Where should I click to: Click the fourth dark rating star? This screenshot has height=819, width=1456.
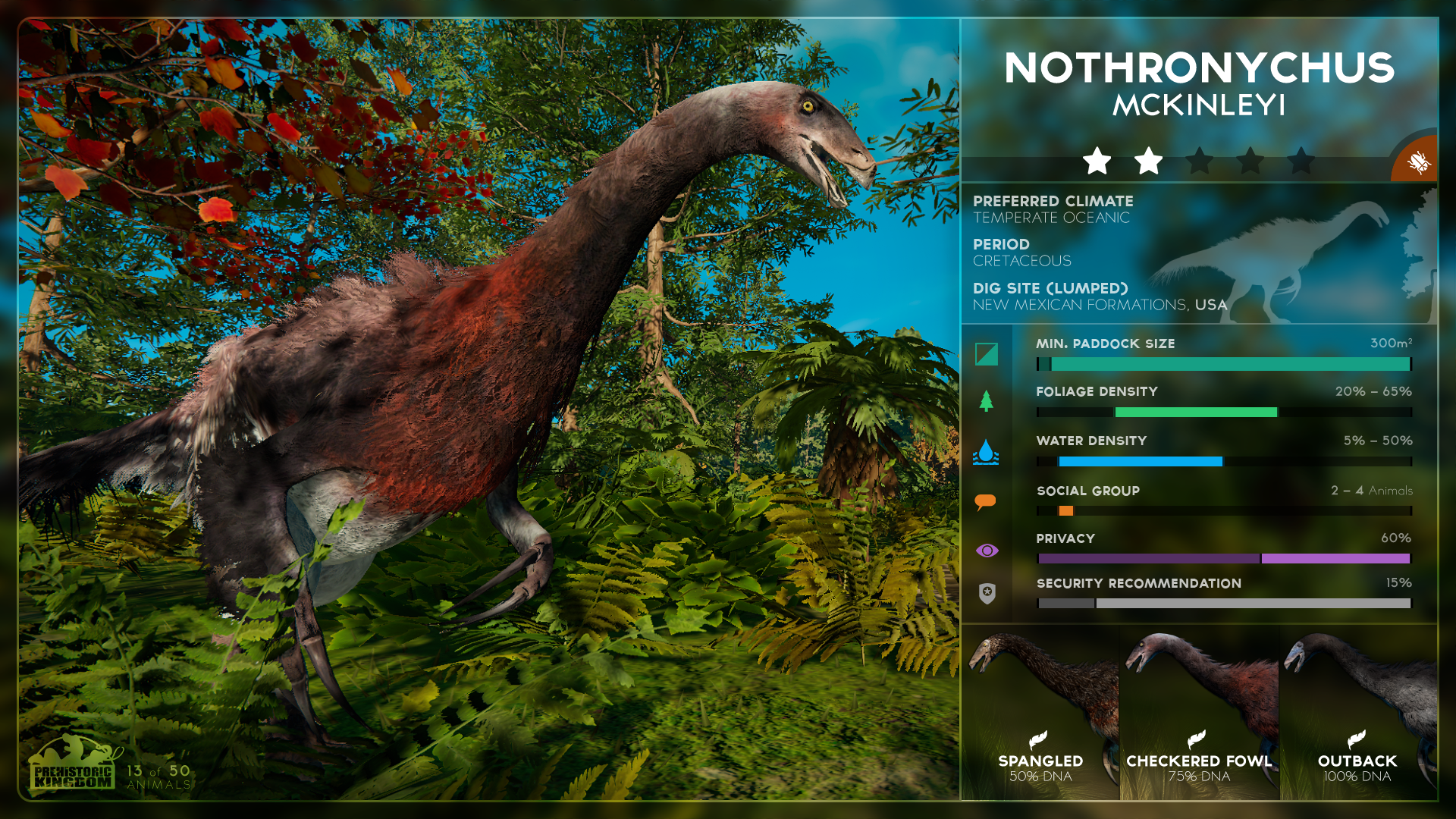click(1250, 161)
